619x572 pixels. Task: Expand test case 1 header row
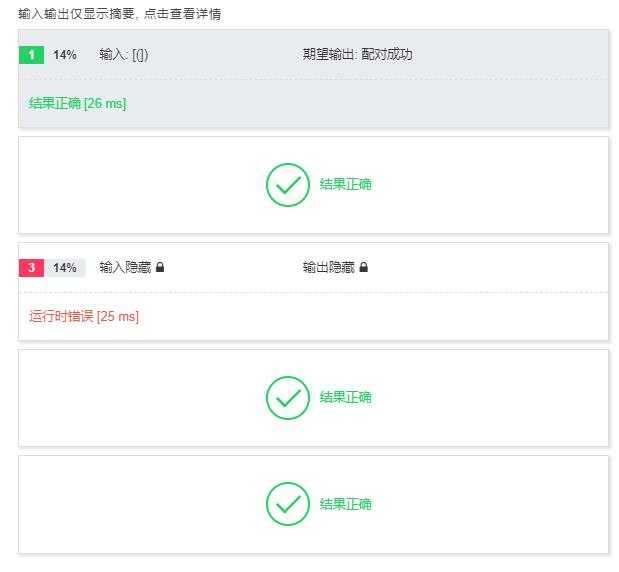click(313, 54)
